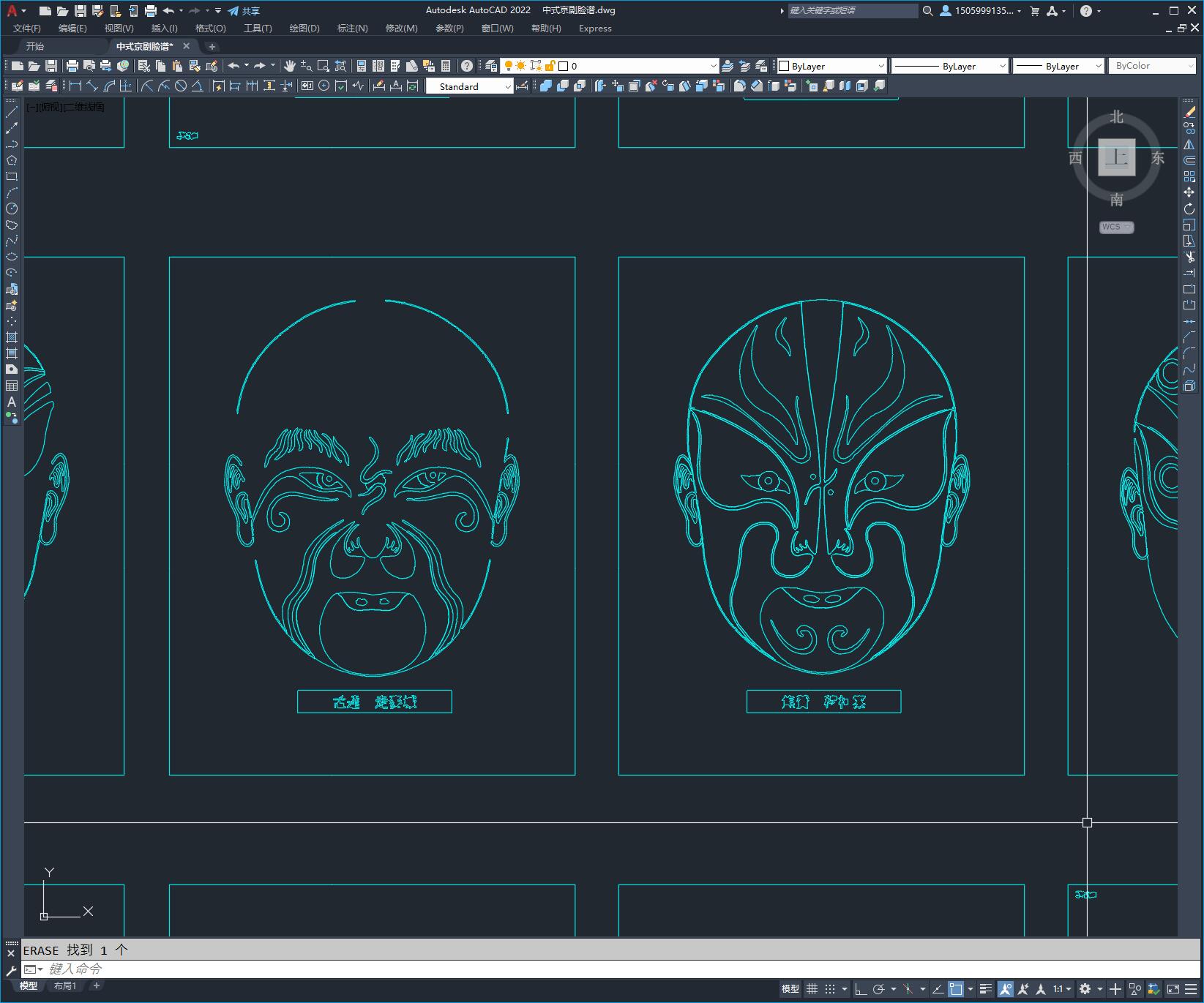Click the ByColor plot style box
The image size is (1204, 1003).
point(1152,66)
